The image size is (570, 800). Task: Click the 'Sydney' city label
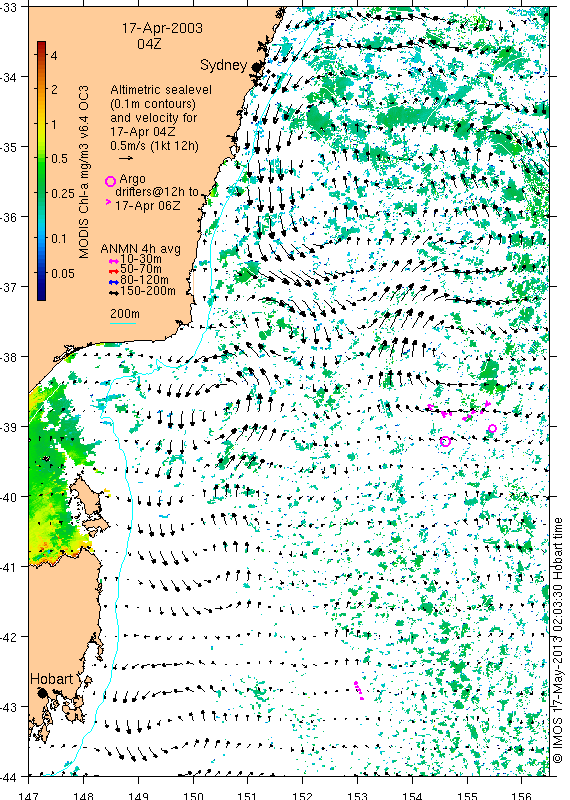[223, 65]
